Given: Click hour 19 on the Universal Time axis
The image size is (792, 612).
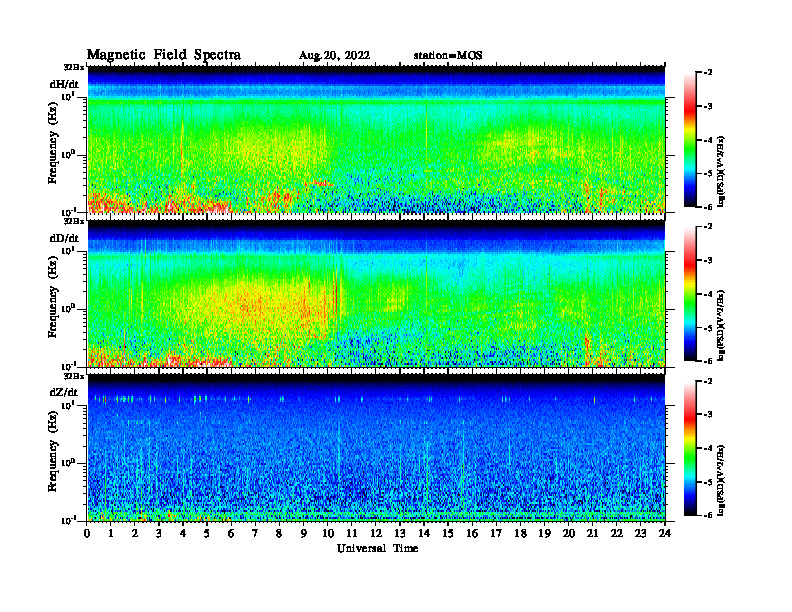Looking at the screenshot, I should (x=544, y=534).
